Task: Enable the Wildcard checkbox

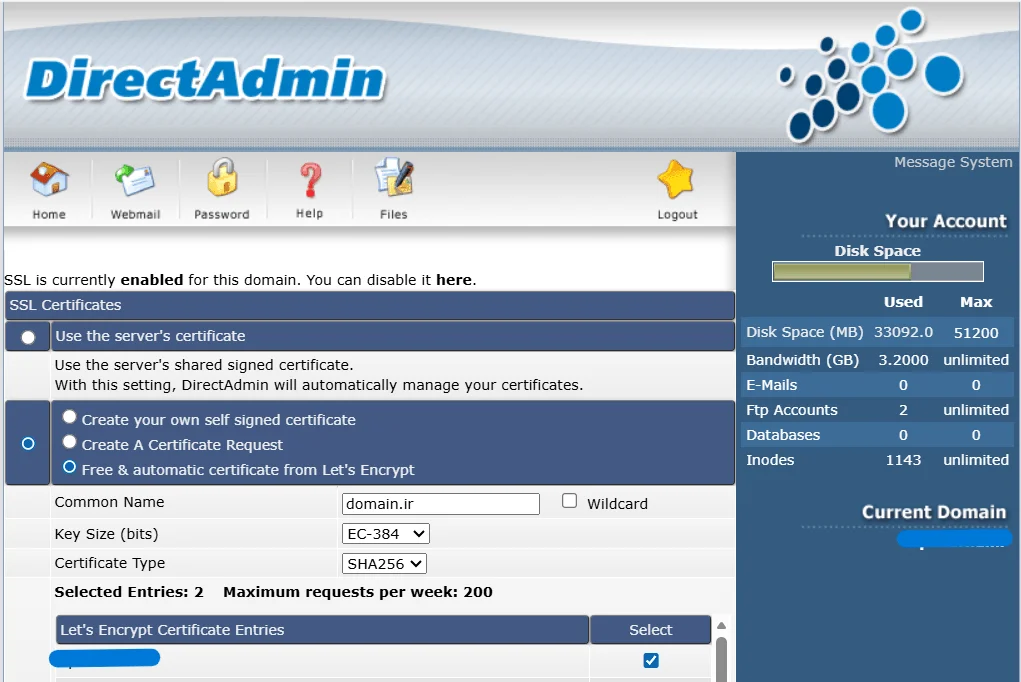Action: [570, 501]
